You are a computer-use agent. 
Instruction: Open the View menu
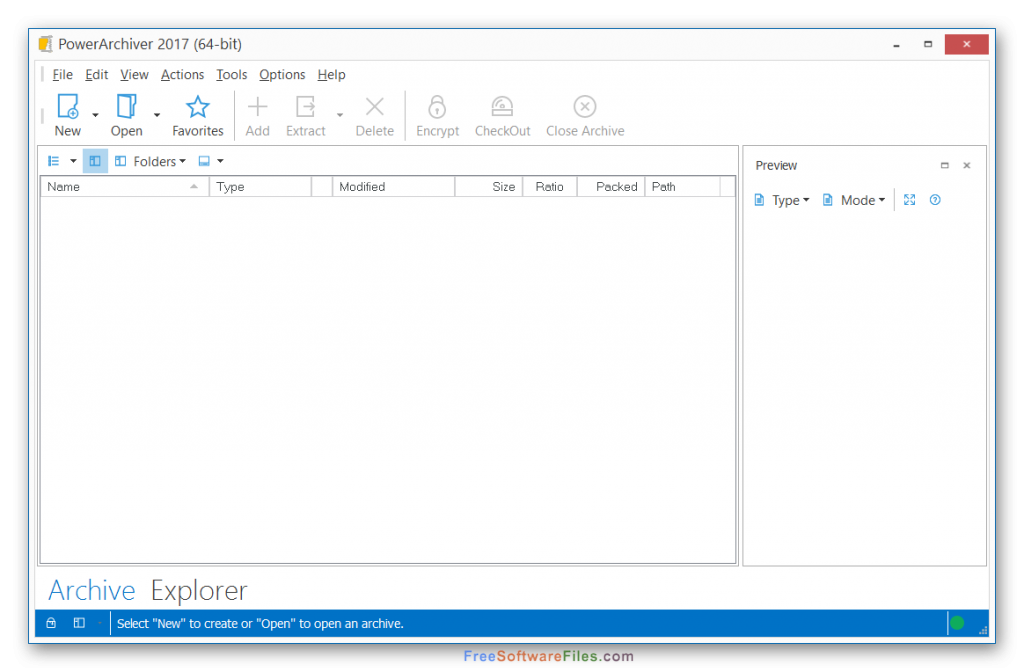[134, 74]
